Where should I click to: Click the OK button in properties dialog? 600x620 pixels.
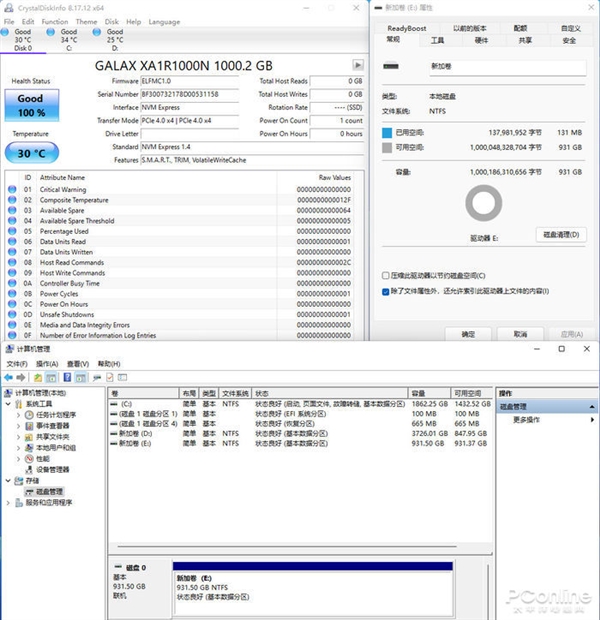click(x=468, y=334)
